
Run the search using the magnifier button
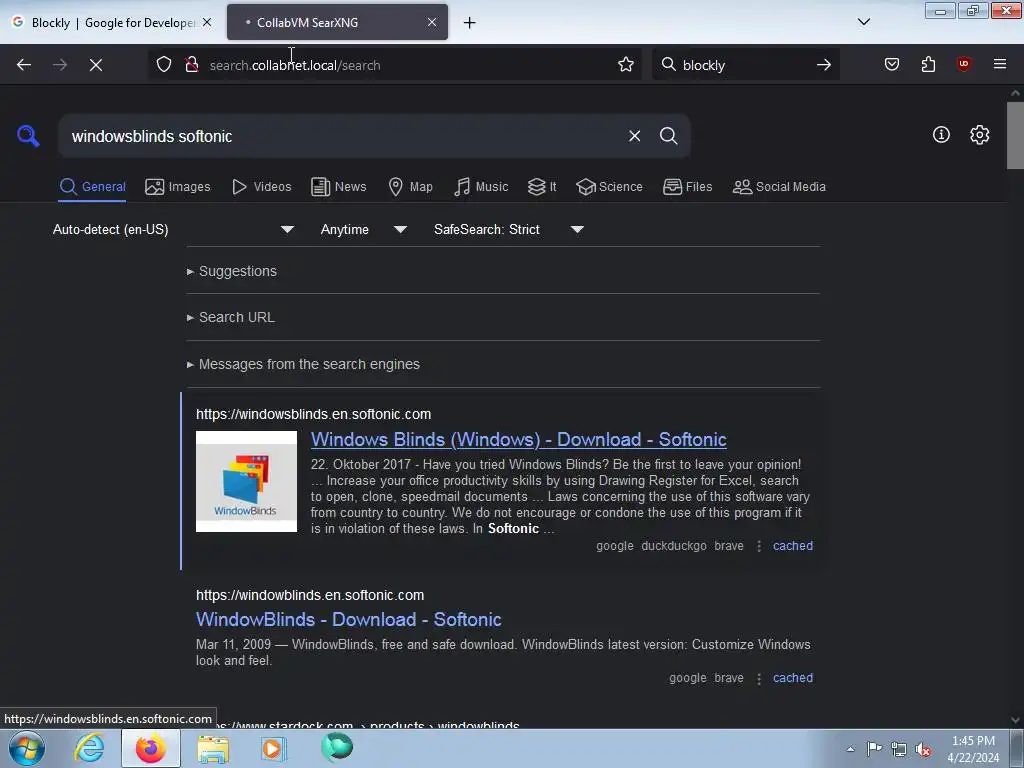[x=668, y=136]
